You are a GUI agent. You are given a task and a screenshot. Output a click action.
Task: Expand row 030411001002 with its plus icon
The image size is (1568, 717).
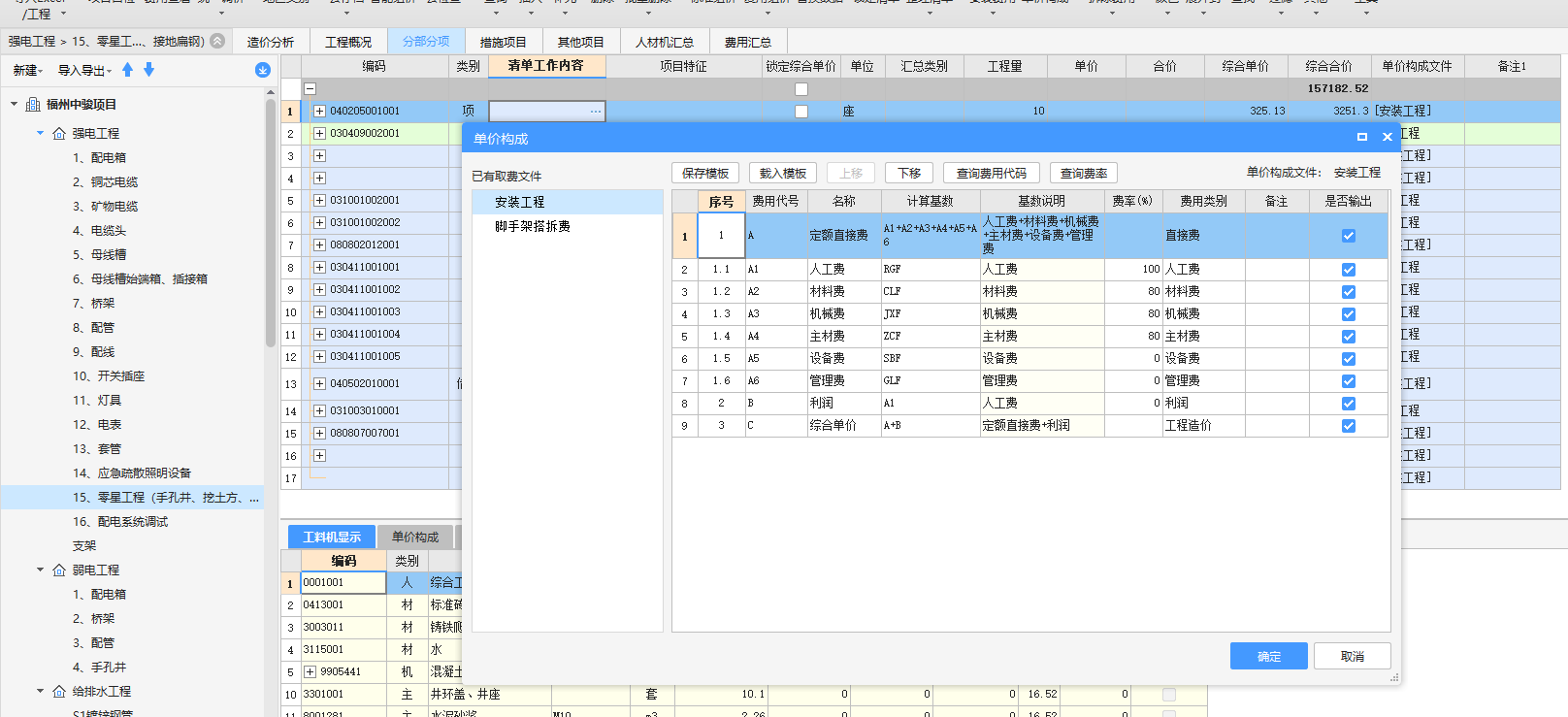pos(319,290)
